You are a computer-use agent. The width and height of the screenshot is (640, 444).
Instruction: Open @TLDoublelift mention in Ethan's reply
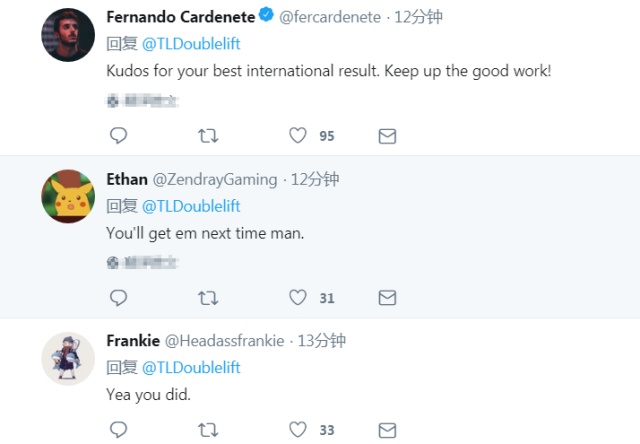point(191,206)
